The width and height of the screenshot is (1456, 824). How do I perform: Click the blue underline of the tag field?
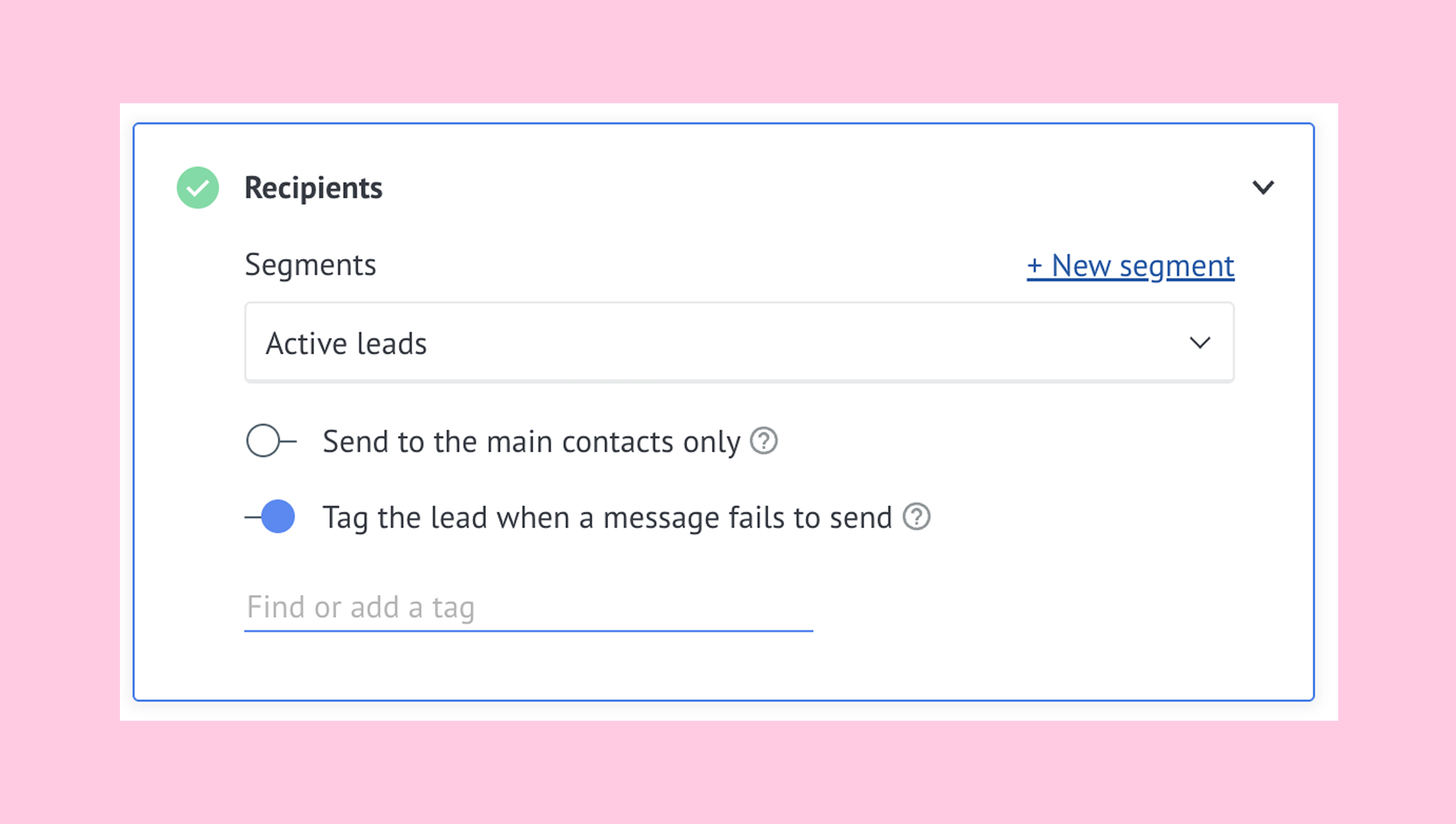(528, 630)
